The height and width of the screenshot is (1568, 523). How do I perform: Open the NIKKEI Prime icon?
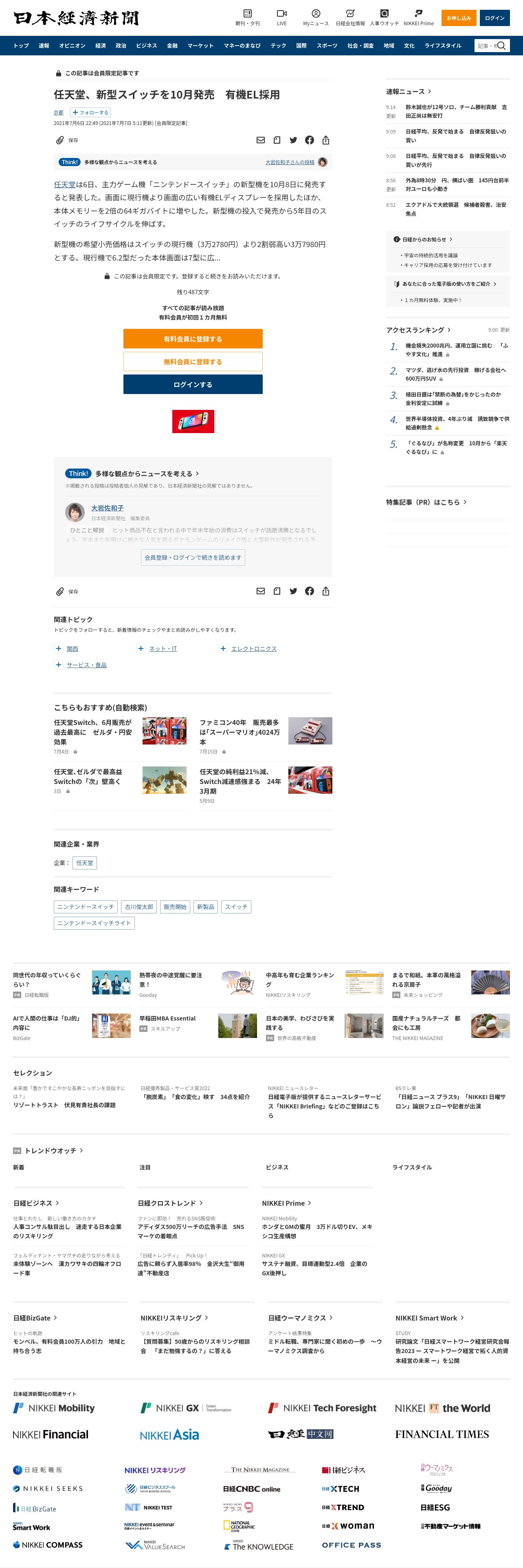(x=418, y=13)
